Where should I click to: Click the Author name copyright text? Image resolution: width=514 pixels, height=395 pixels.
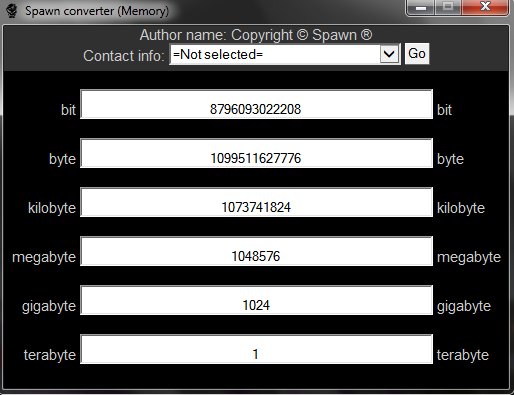(256, 35)
